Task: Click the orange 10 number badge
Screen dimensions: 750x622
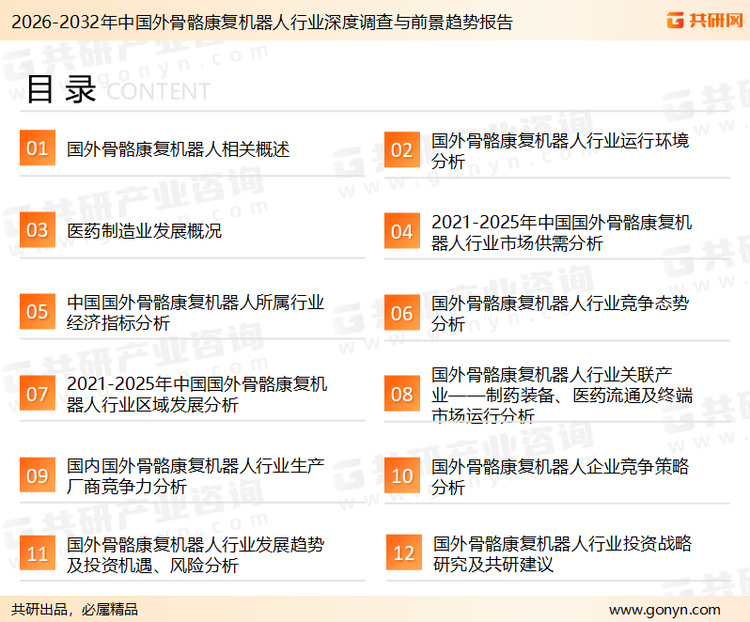Action: tap(402, 476)
